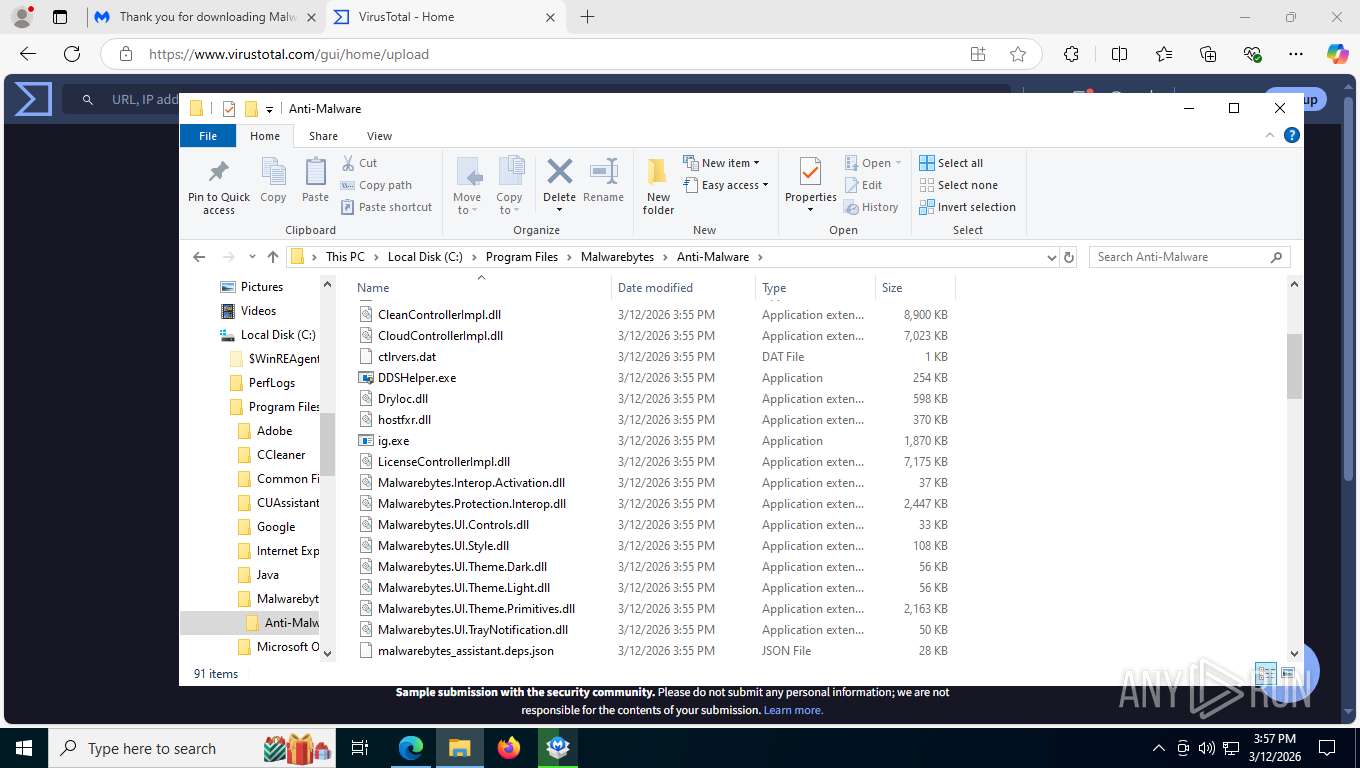Open recent locations dropdown arrow
This screenshot has width=1360, height=768.
252,257
